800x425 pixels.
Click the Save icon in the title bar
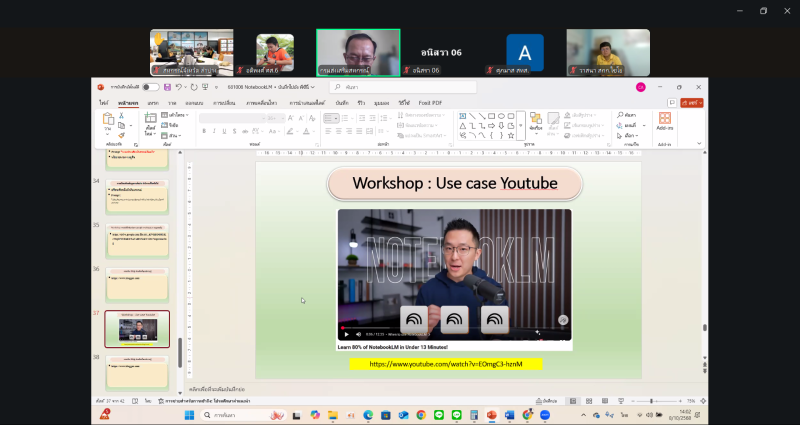pos(166,87)
